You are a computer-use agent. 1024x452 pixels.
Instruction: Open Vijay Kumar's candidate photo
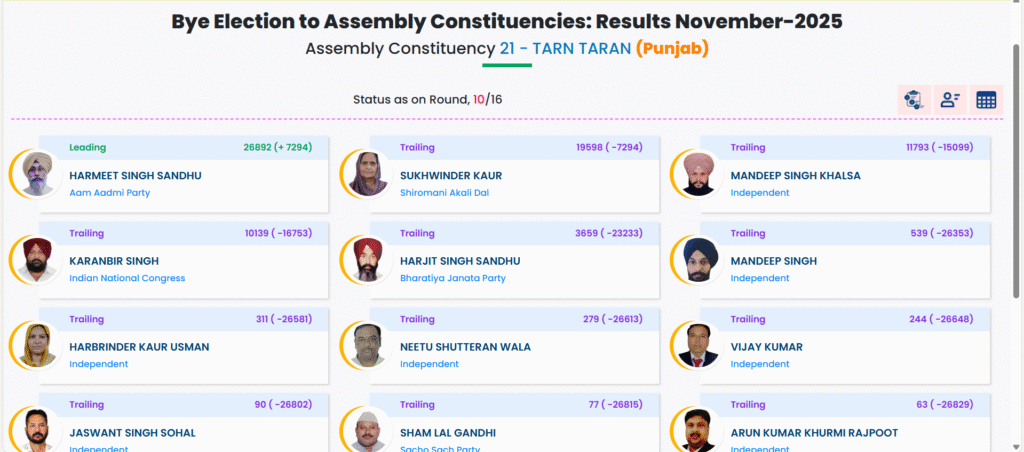(x=699, y=346)
